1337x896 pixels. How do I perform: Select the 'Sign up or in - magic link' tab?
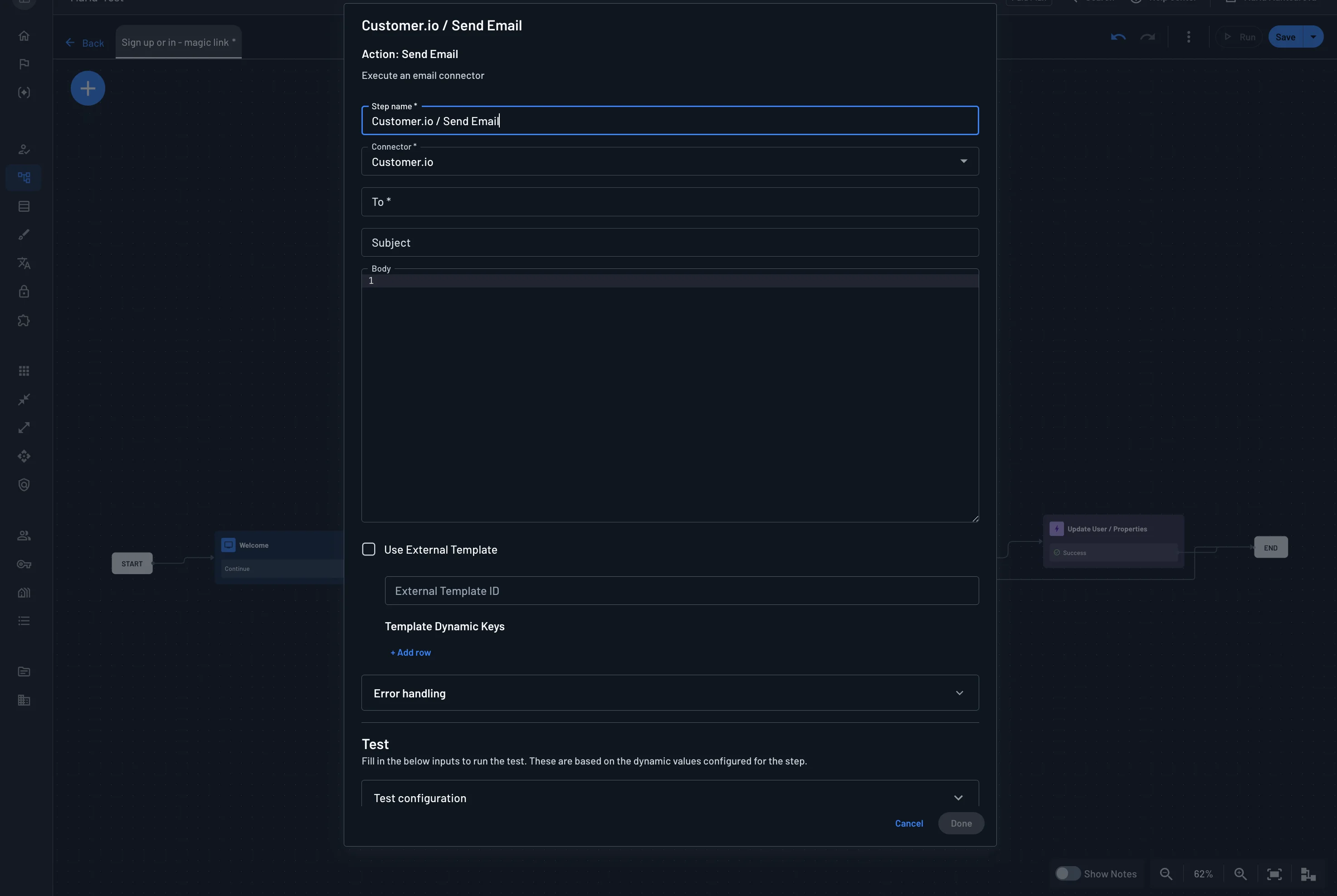(178, 42)
